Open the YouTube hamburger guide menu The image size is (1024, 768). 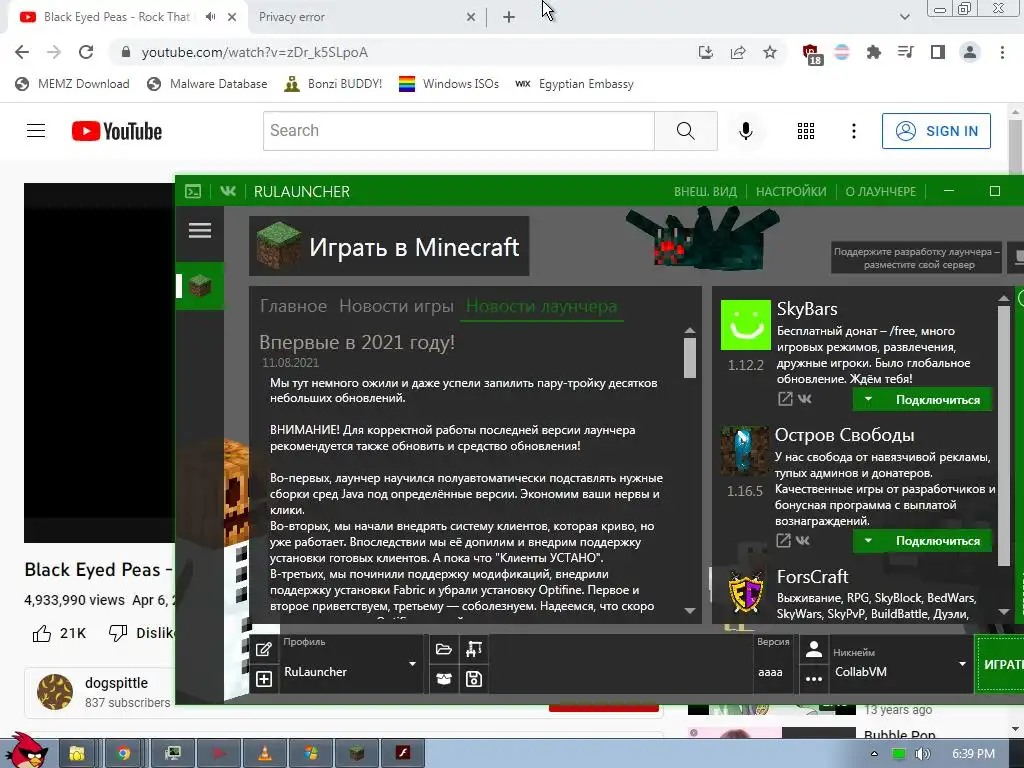(x=36, y=131)
